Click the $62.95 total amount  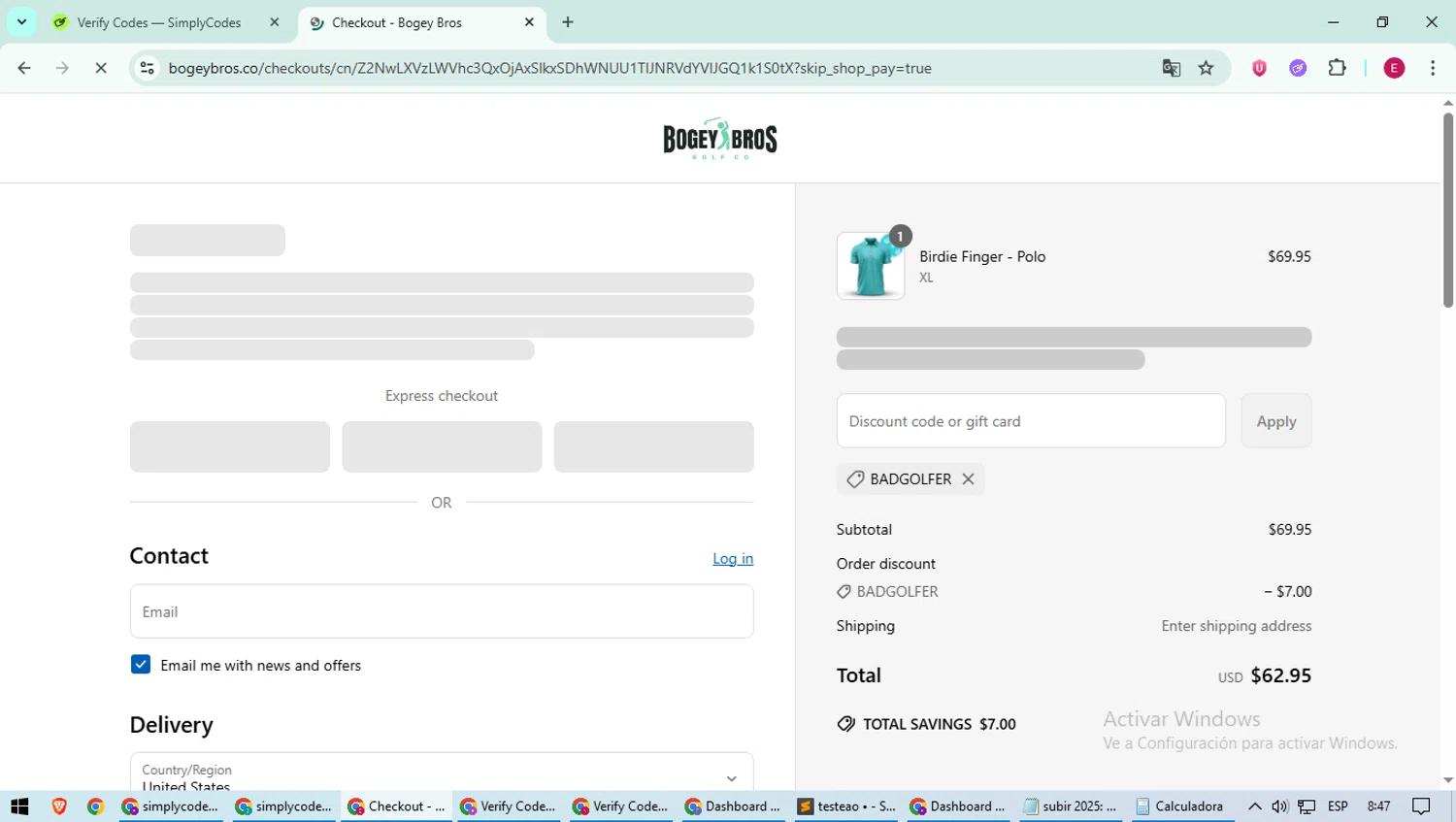1280,675
